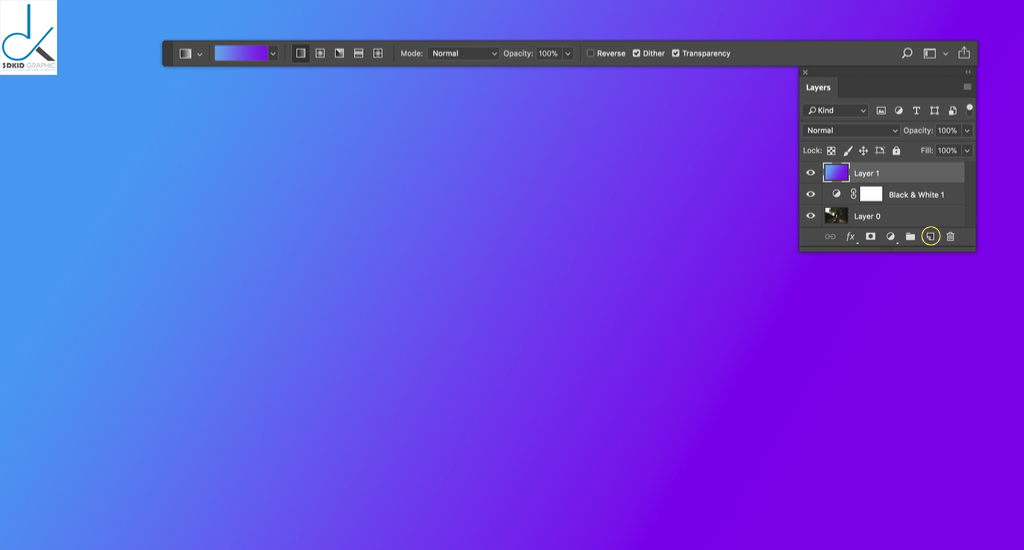1024x550 pixels.
Task: Open the layer Opacity slider arrow
Action: click(x=967, y=131)
